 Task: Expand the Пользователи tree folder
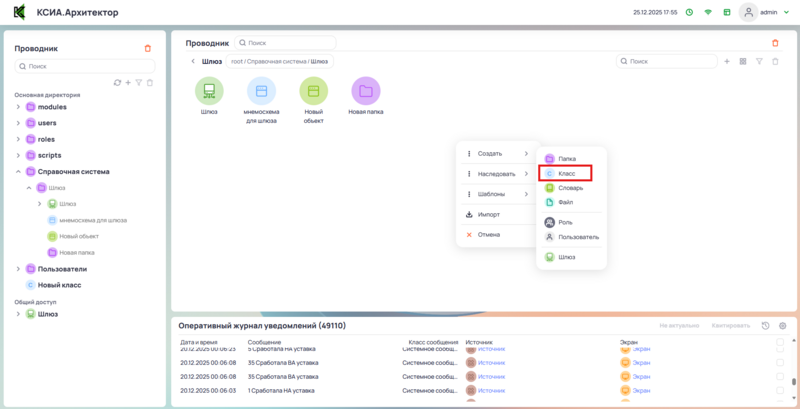click(17, 269)
